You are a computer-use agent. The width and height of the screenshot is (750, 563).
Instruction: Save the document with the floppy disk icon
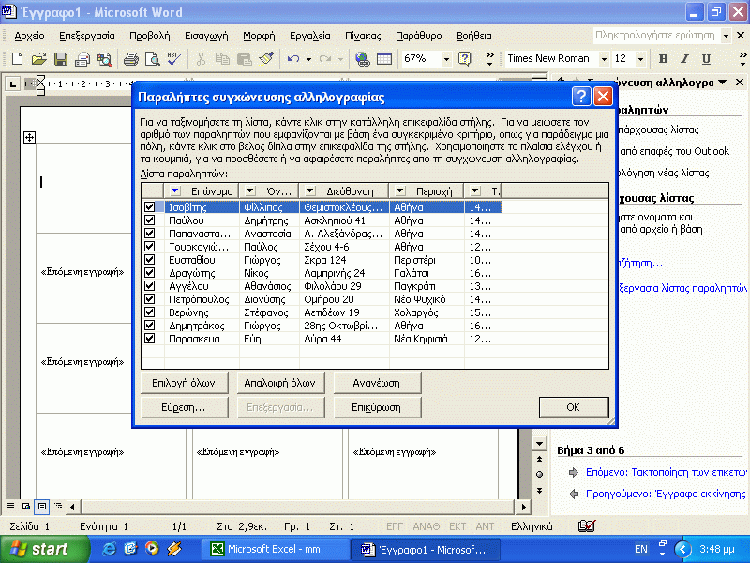[60, 59]
